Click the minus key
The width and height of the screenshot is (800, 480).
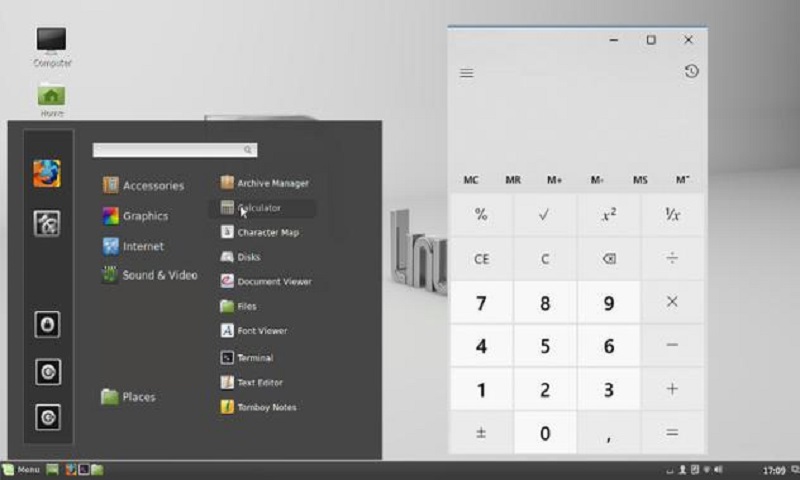(672, 345)
